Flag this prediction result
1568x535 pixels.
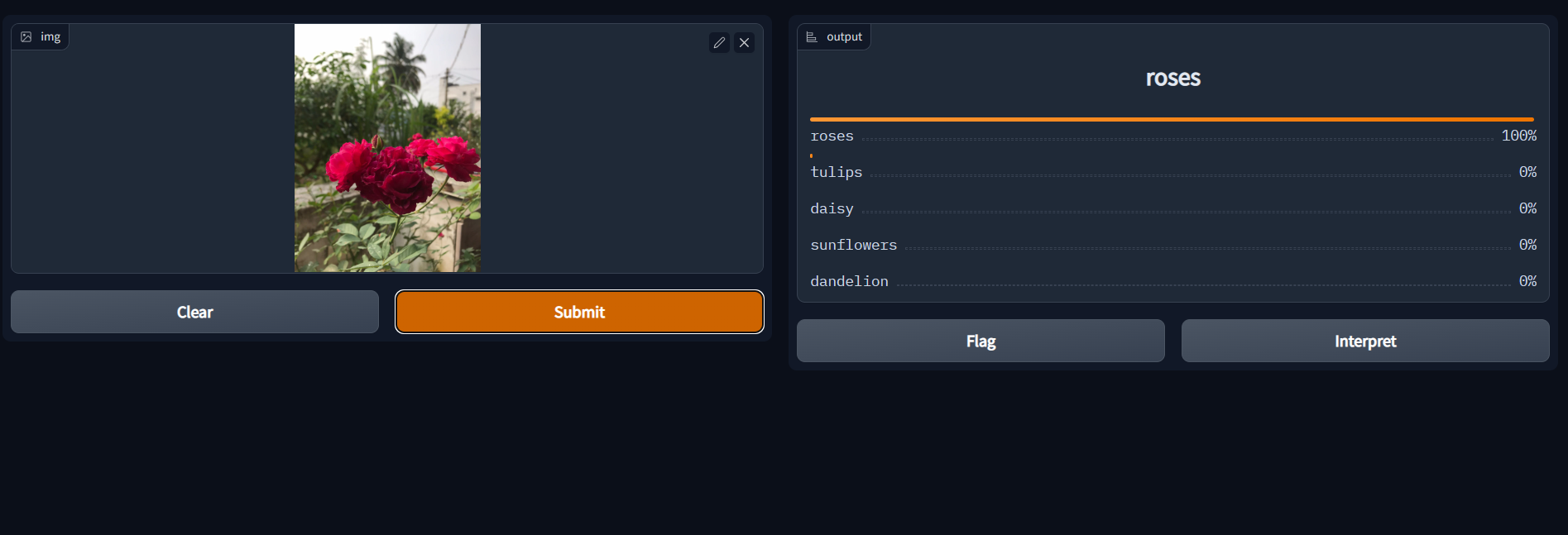pyautogui.click(x=980, y=341)
